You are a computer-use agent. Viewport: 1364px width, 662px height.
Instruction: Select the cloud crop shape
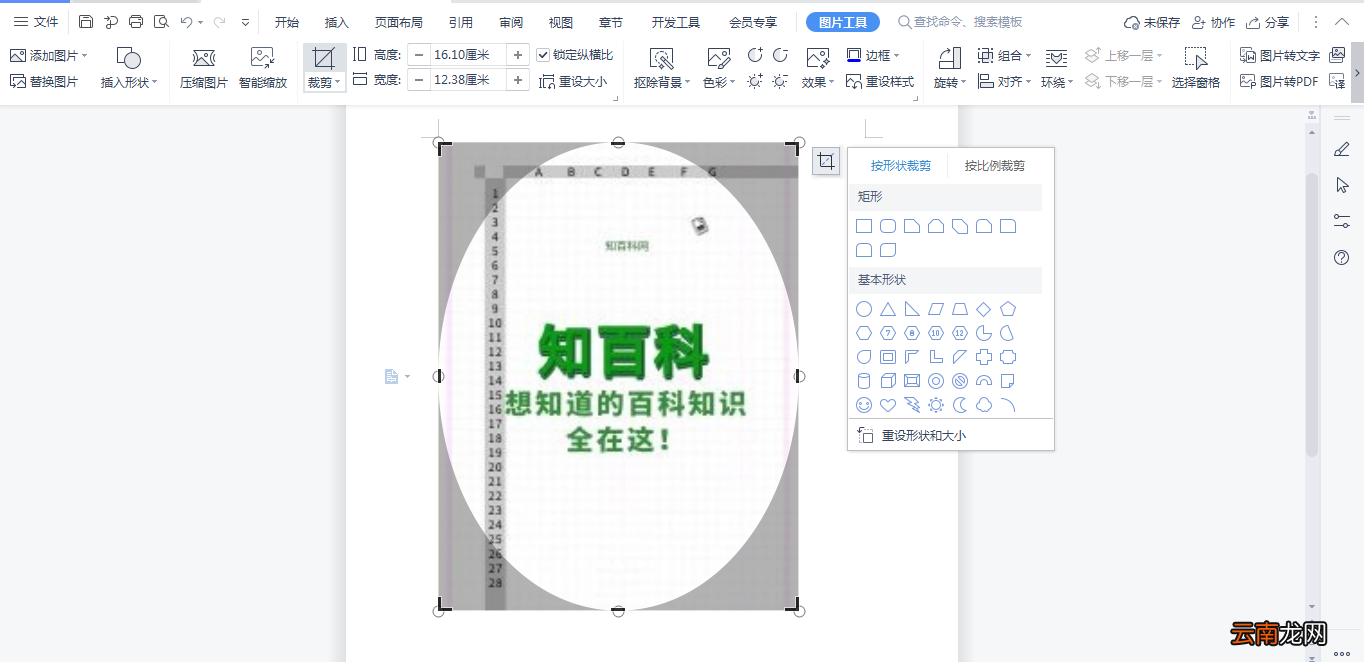984,405
